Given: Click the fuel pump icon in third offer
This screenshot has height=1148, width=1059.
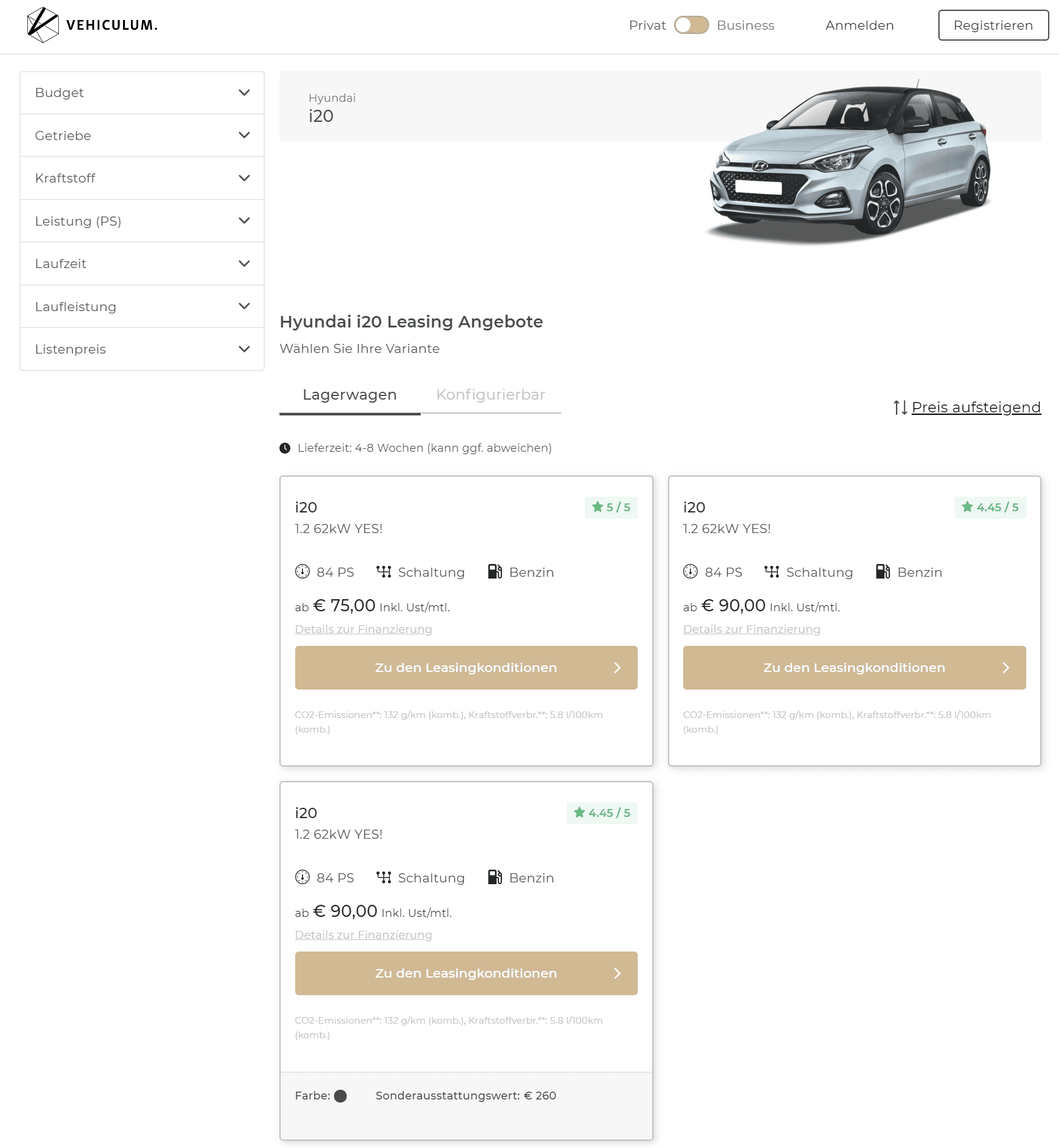Looking at the screenshot, I should coord(495,878).
